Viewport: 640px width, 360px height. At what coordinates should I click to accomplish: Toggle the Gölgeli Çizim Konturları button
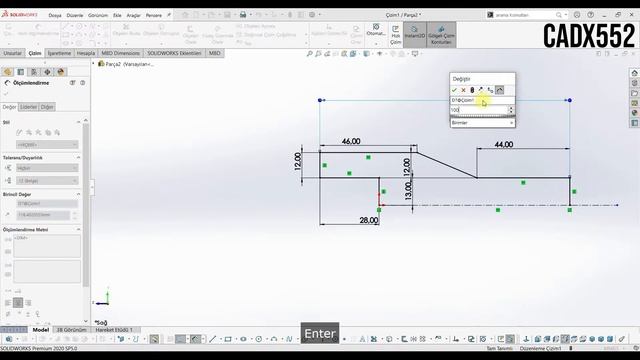pyautogui.click(x=441, y=35)
